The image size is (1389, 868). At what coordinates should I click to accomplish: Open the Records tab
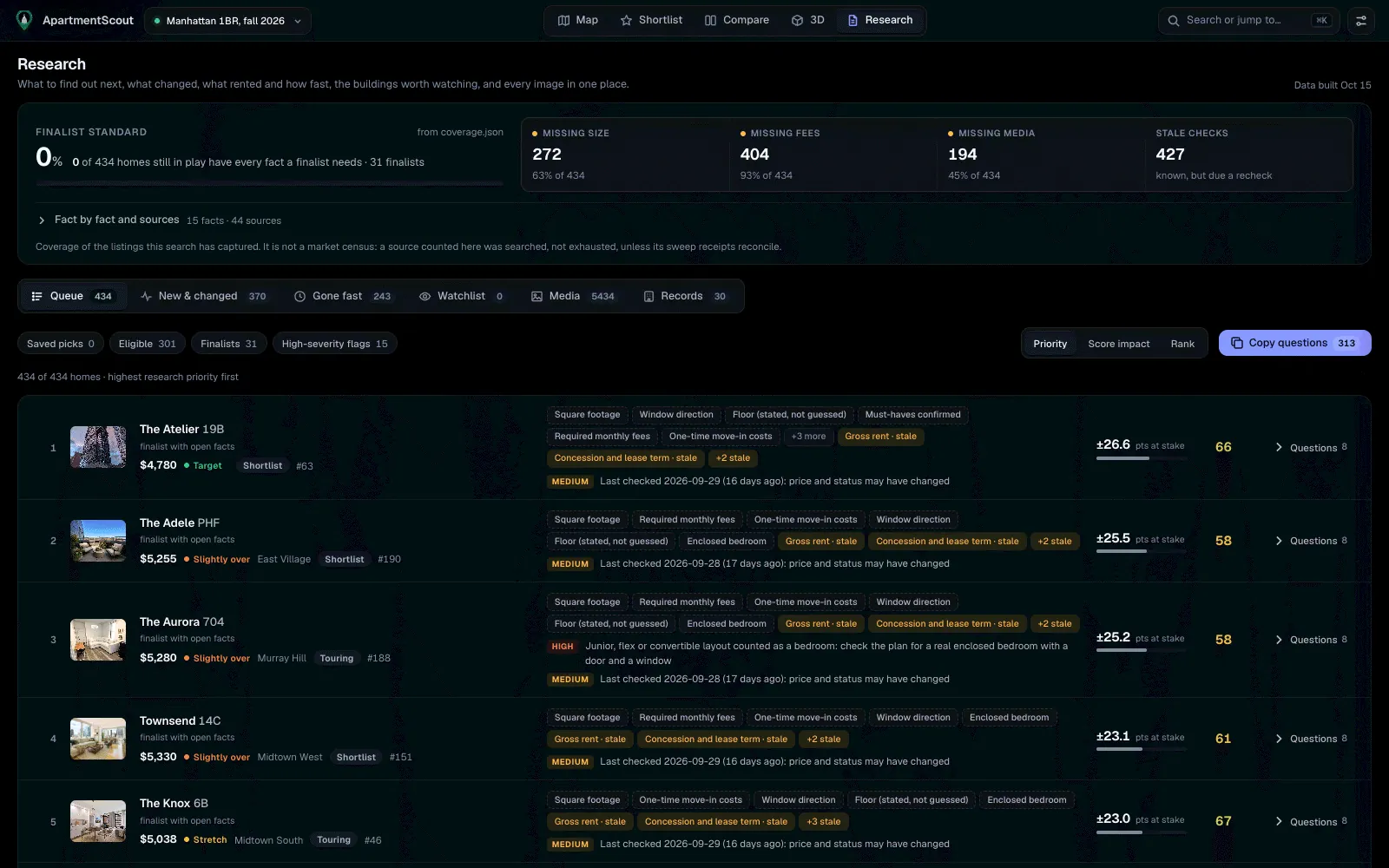click(x=684, y=296)
